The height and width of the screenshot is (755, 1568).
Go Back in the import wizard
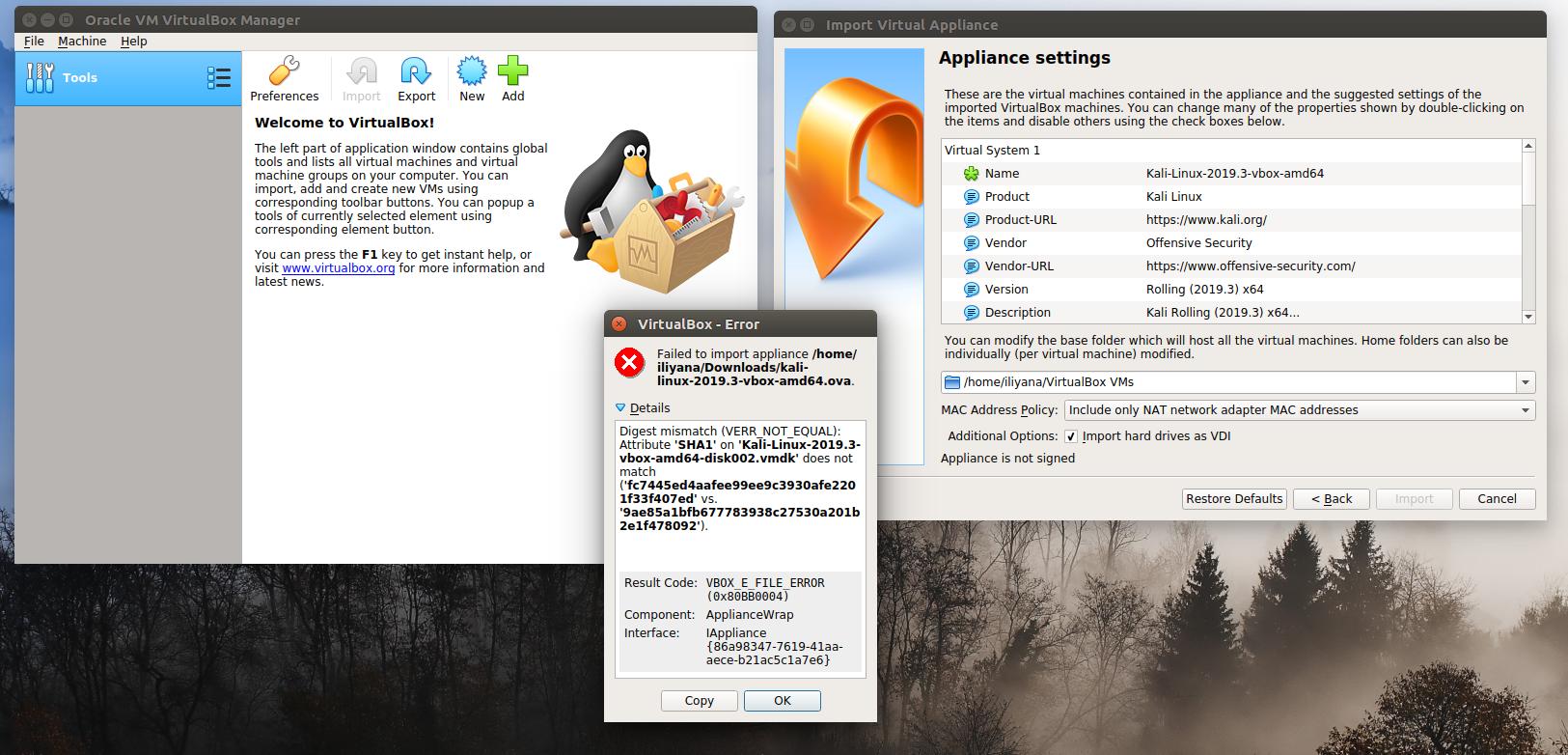click(x=1332, y=499)
